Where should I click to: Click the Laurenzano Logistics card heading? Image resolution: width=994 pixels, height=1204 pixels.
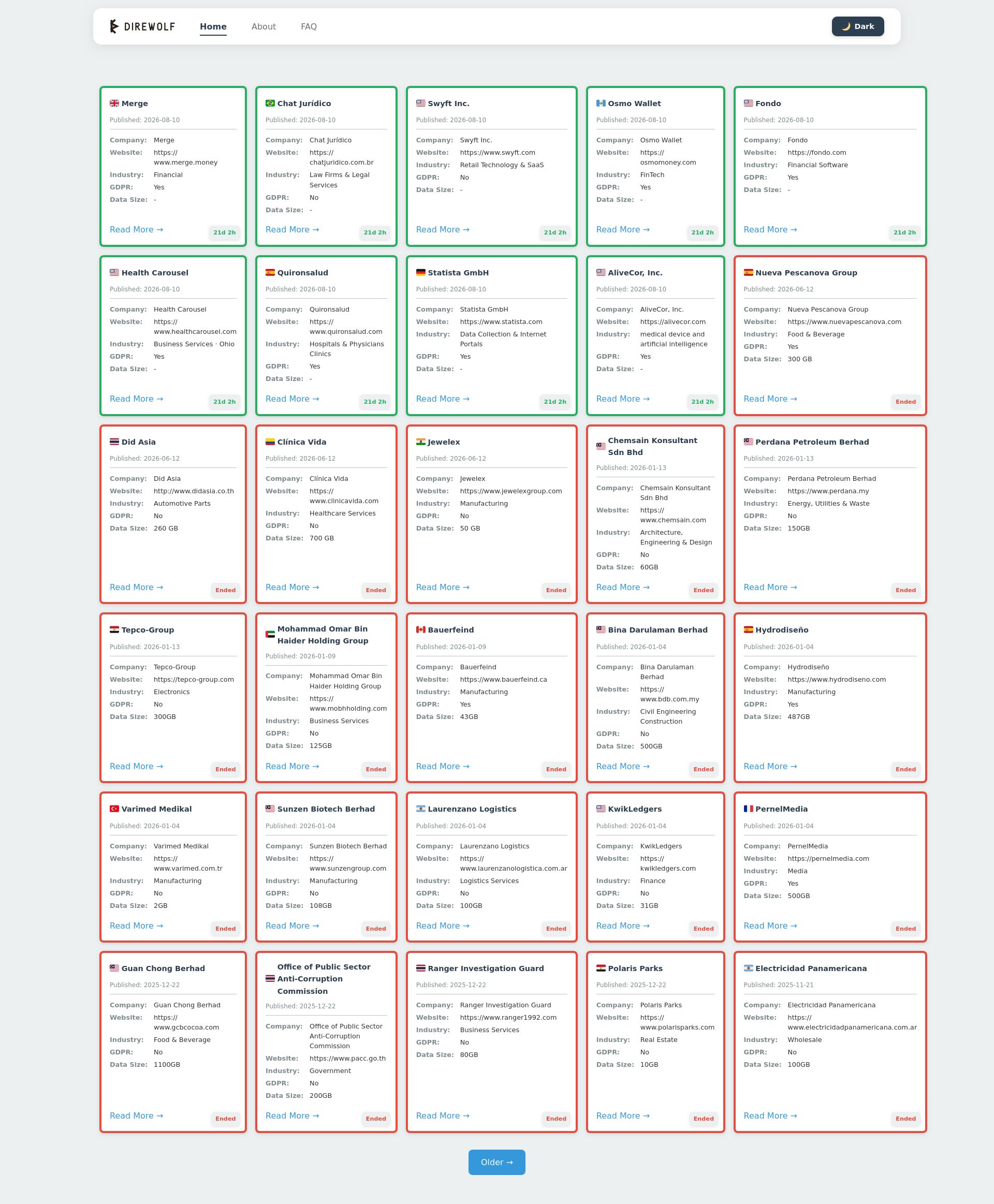[x=472, y=809]
